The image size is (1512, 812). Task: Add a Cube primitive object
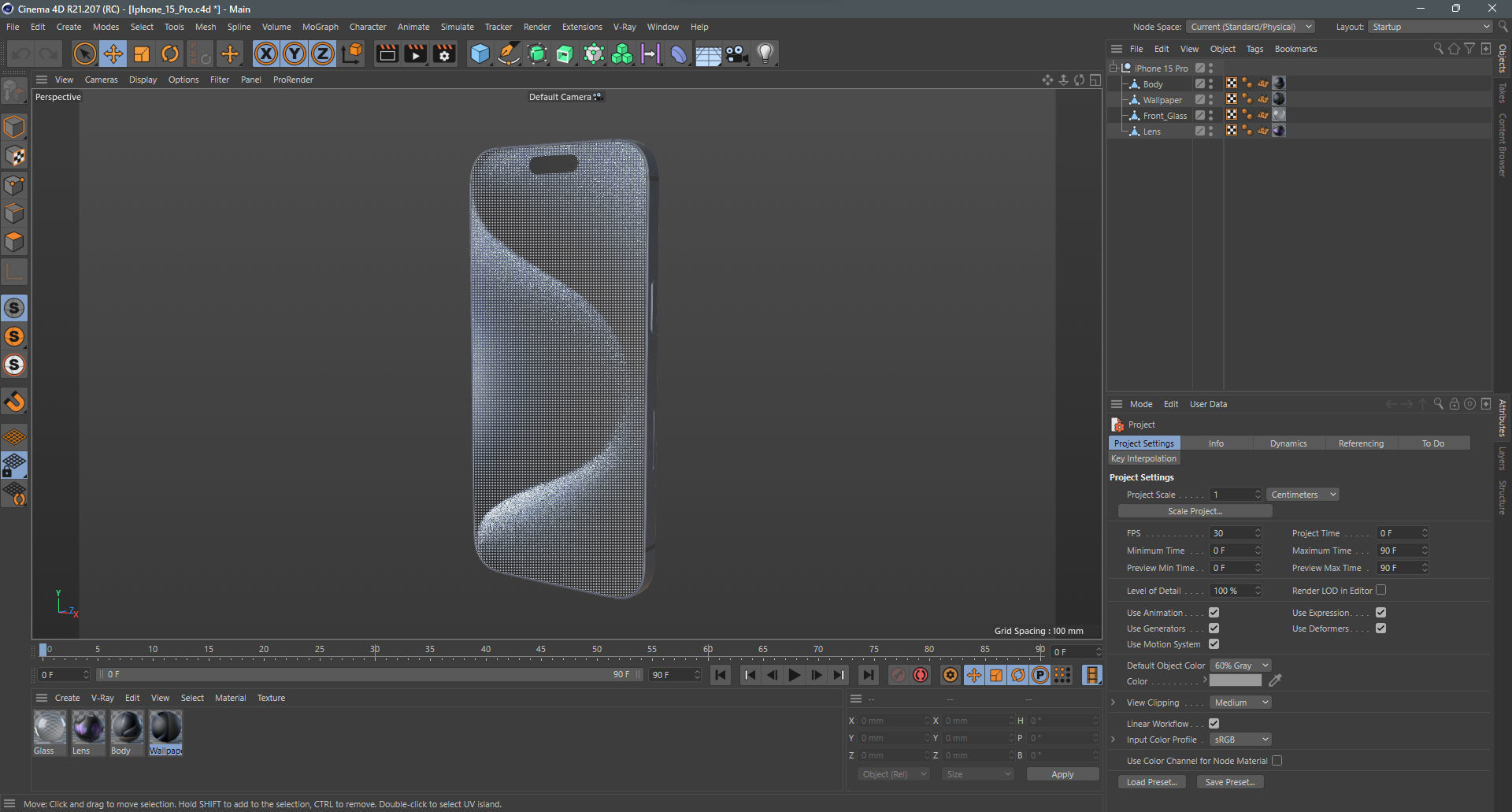coord(480,54)
